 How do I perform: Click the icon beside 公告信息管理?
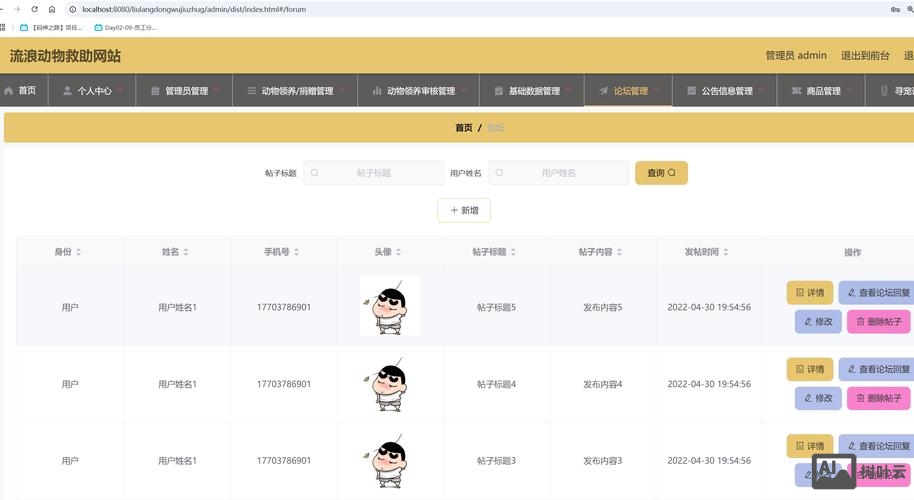pos(691,90)
